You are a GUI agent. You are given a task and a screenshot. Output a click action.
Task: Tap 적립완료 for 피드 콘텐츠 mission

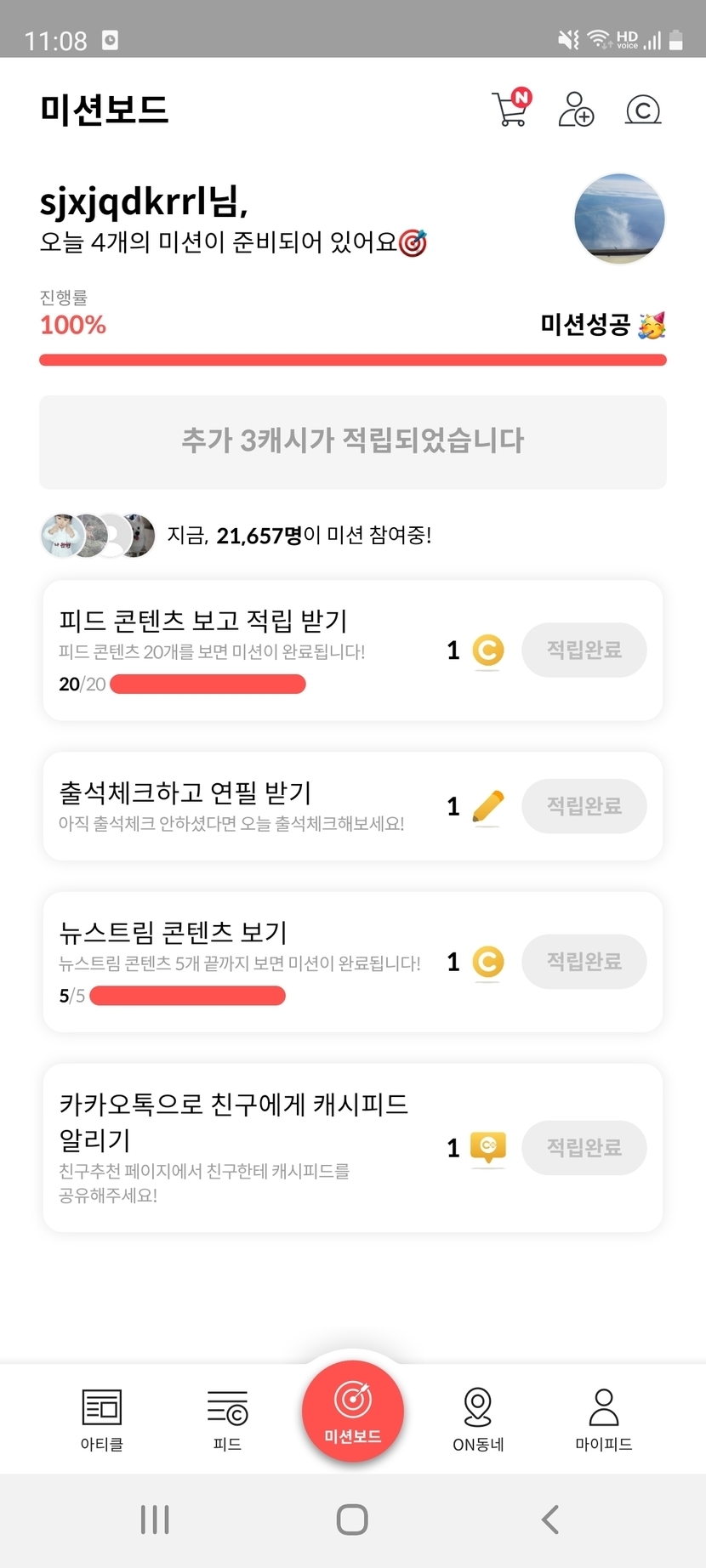[x=584, y=650]
